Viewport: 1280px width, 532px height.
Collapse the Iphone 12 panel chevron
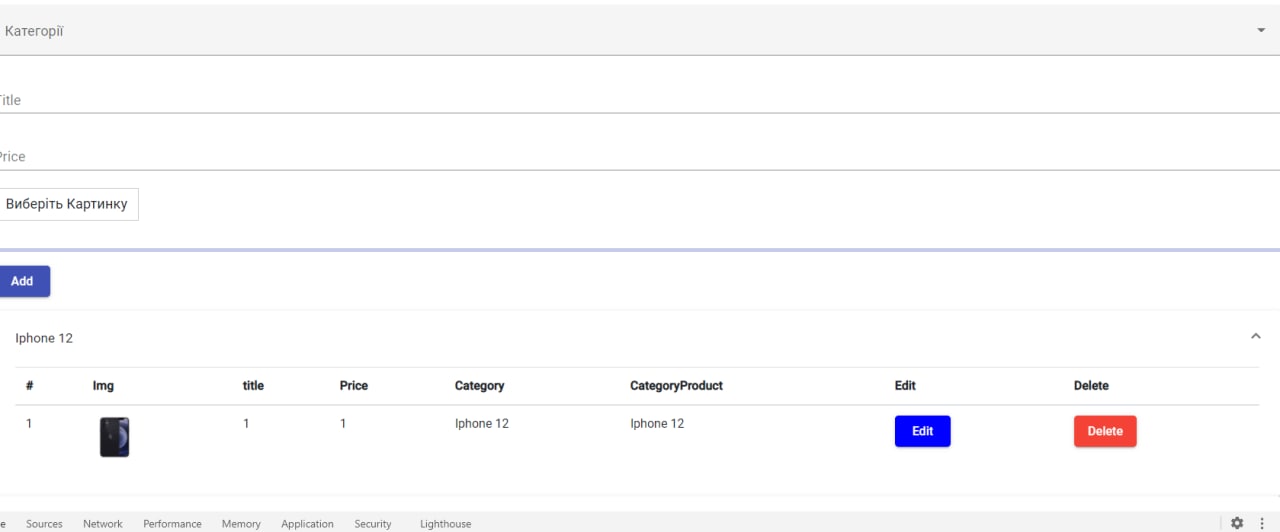tap(1256, 337)
